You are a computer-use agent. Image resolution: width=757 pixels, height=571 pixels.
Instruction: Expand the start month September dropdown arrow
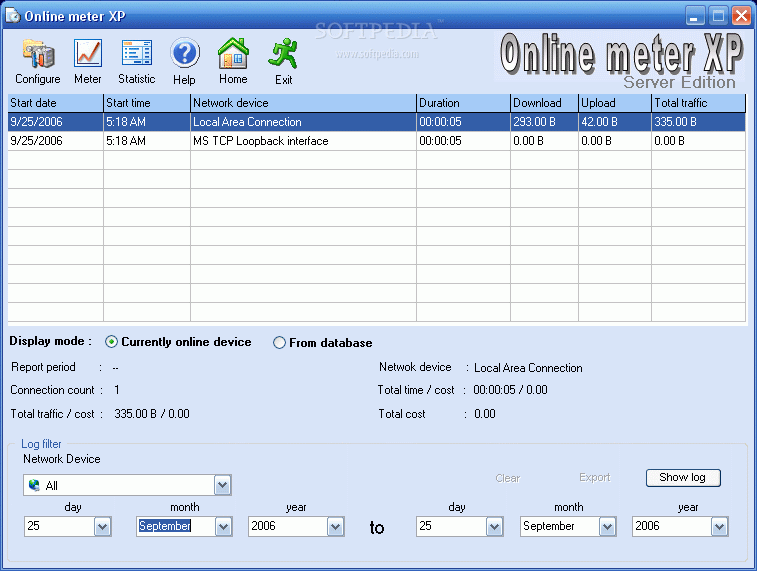(x=223, y=526)
